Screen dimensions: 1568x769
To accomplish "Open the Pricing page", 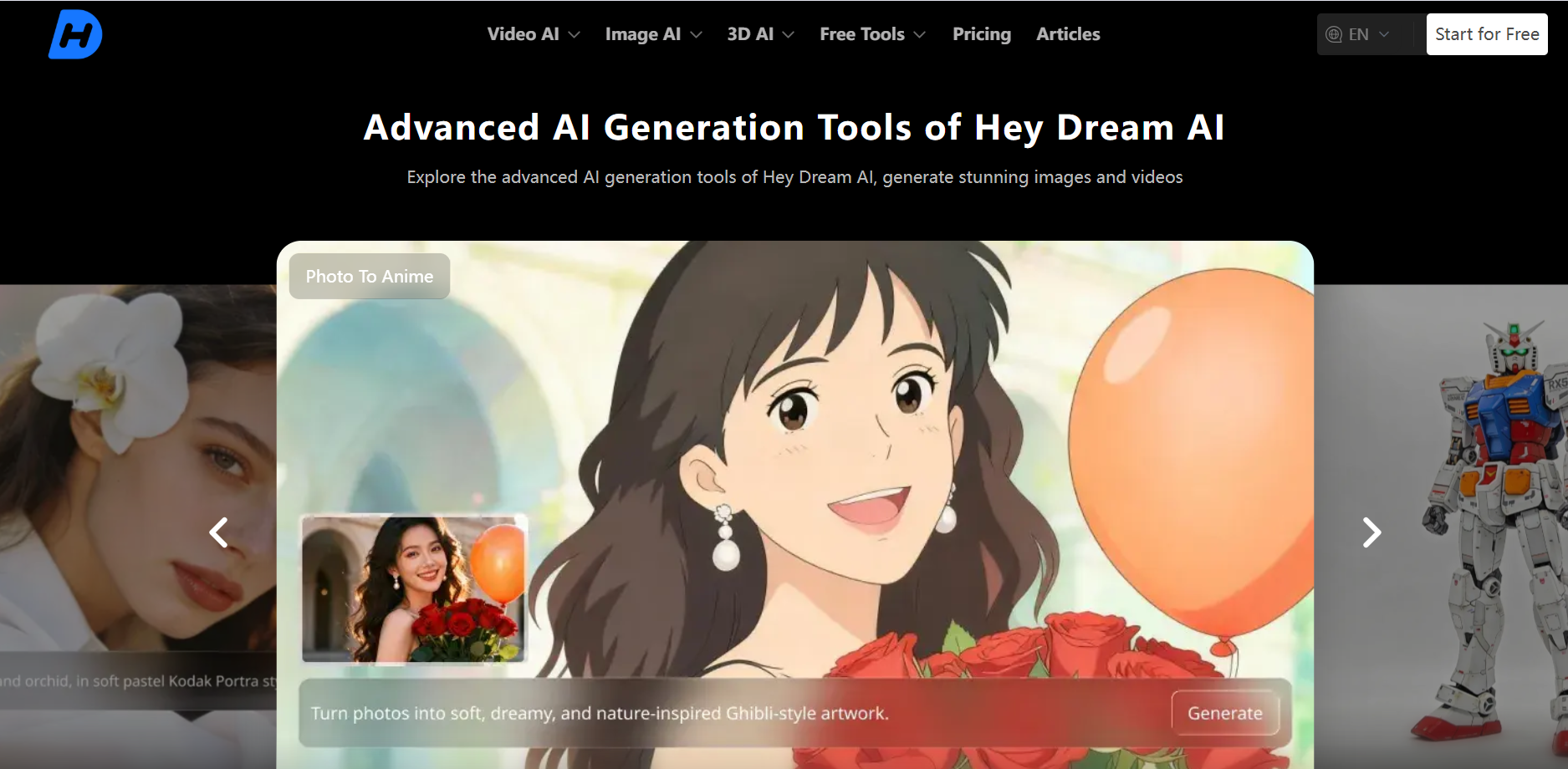I will click(x=982, y=34).
